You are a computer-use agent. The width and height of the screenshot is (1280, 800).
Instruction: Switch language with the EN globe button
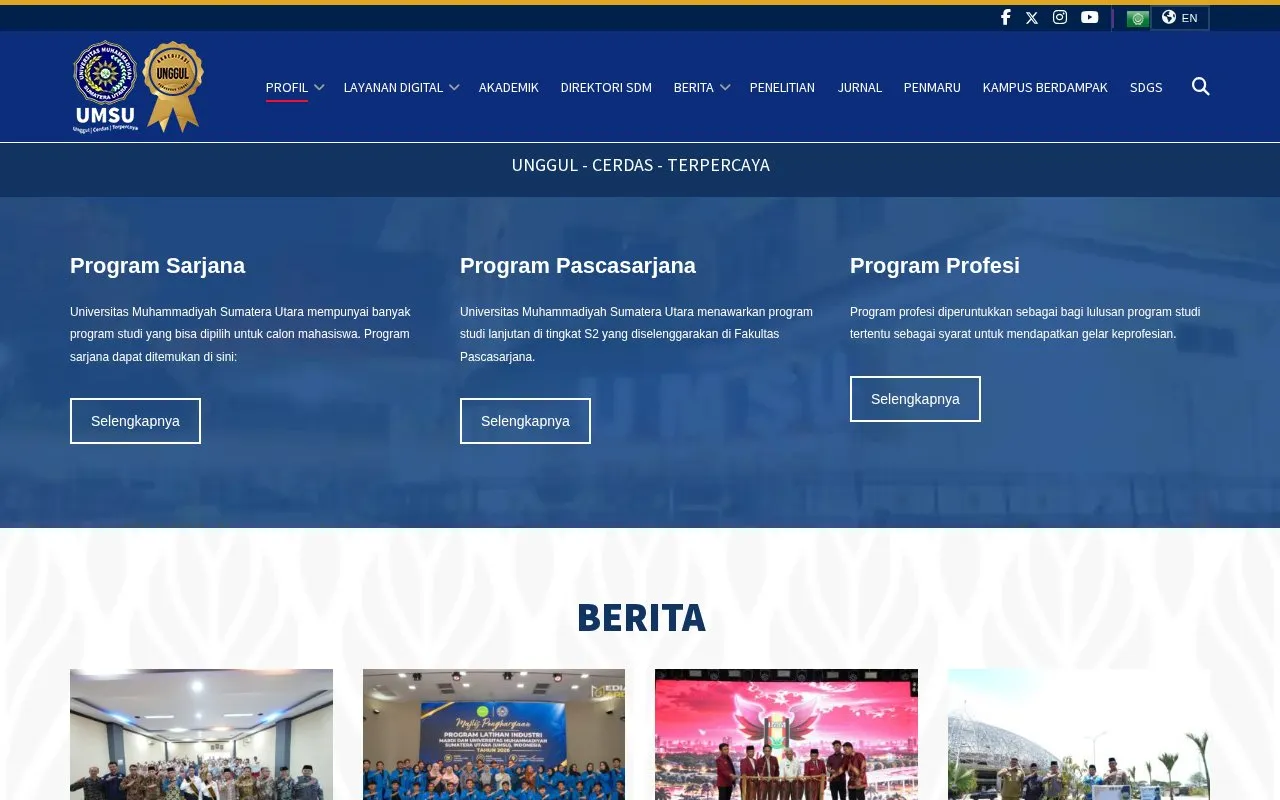1180,18
